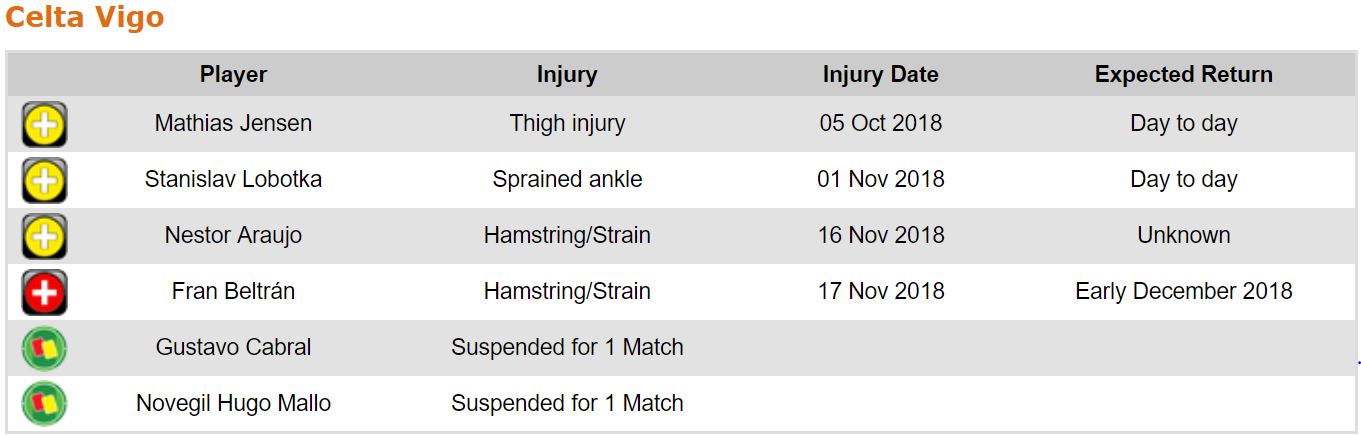Screen dimensions: 1361x436
Task: Click player name Mathias Jensen
Action: 233,123
